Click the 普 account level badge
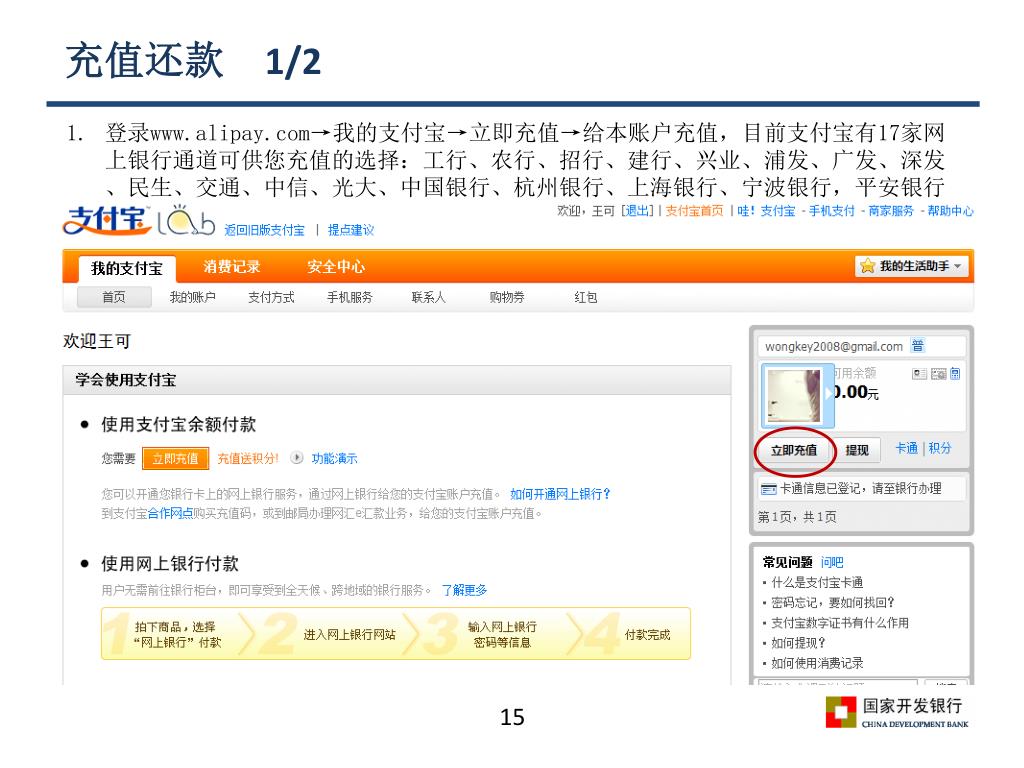 pos(918,345)
